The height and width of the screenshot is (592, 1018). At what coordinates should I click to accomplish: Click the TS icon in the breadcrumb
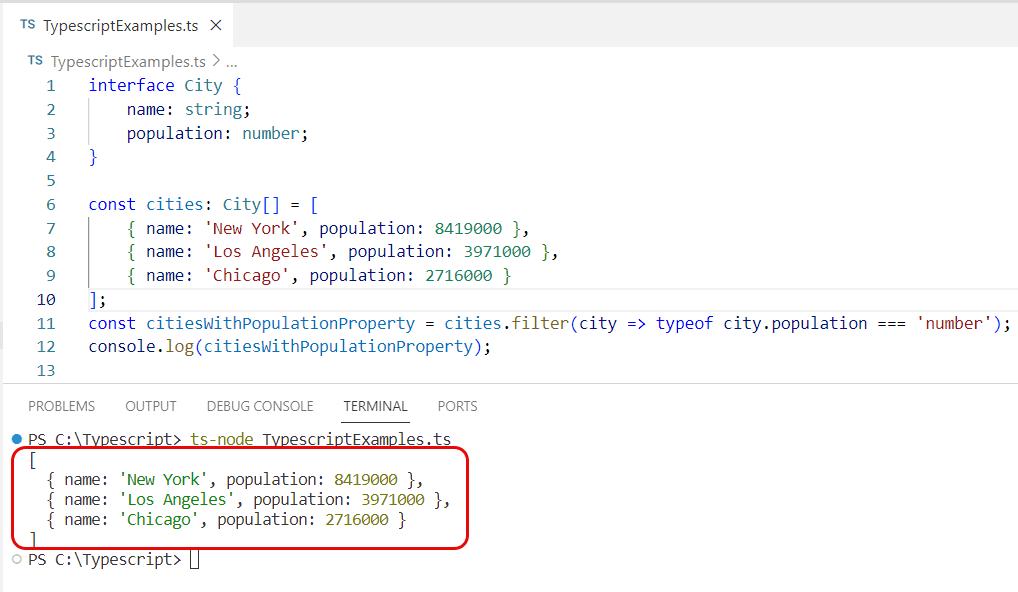[35, 61]
